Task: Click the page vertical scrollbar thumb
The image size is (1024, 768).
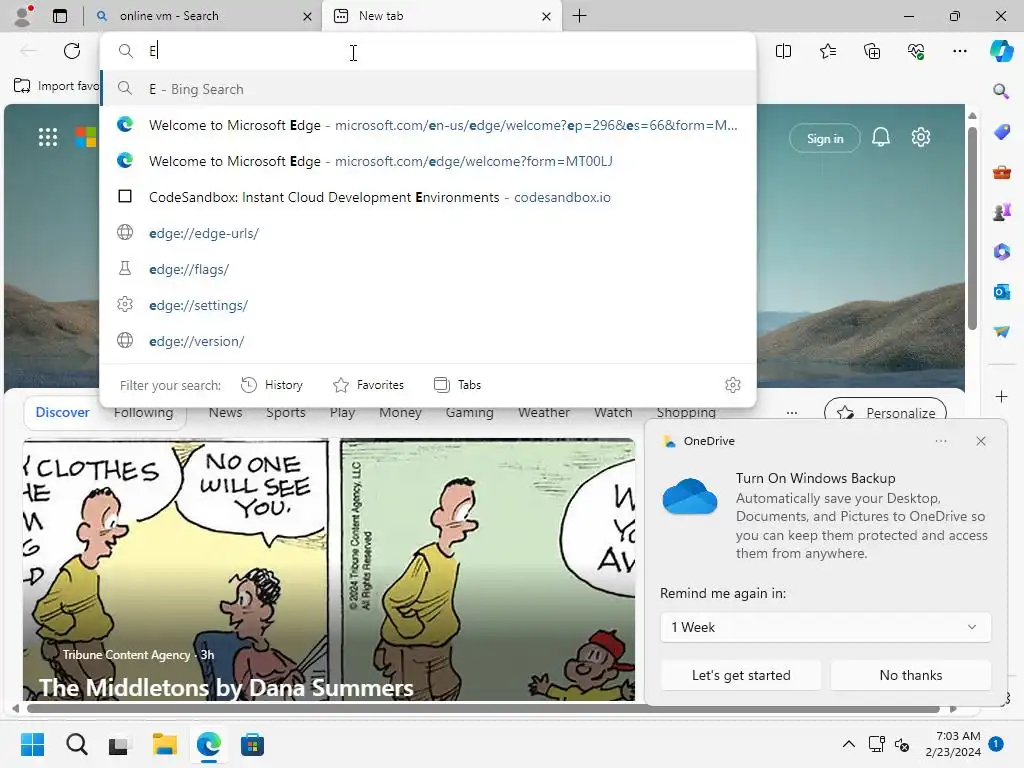Action: (972, 229)
